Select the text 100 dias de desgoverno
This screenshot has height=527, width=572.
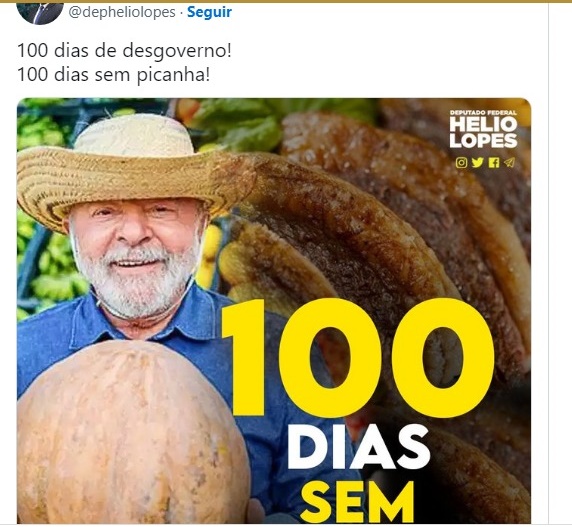124,51
